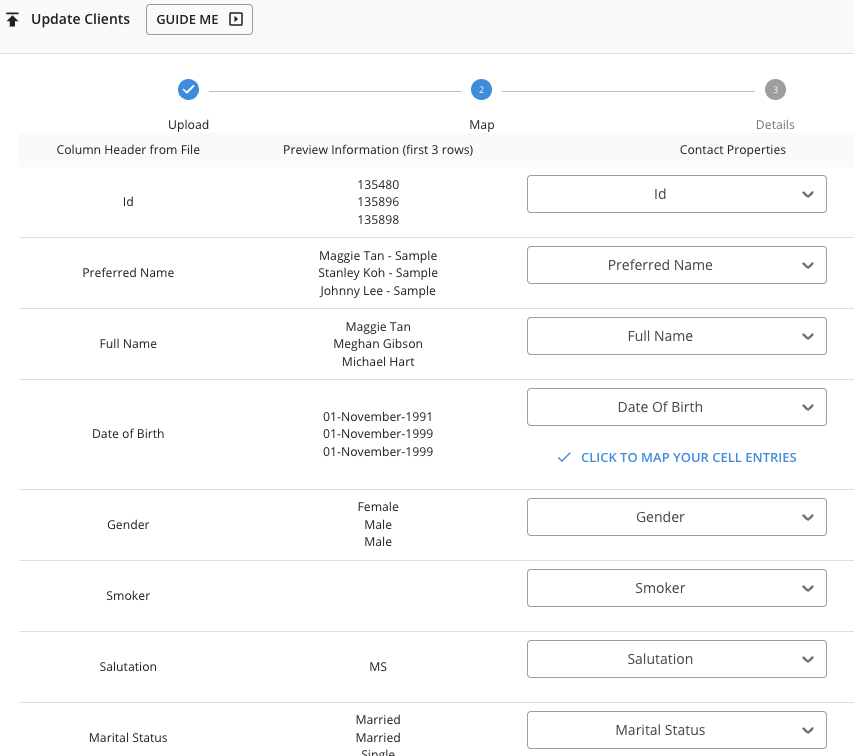The height and width of the screenshot is (756, 854).
Task: Click the Gender column header label
Action: click(x=128, y=525)
